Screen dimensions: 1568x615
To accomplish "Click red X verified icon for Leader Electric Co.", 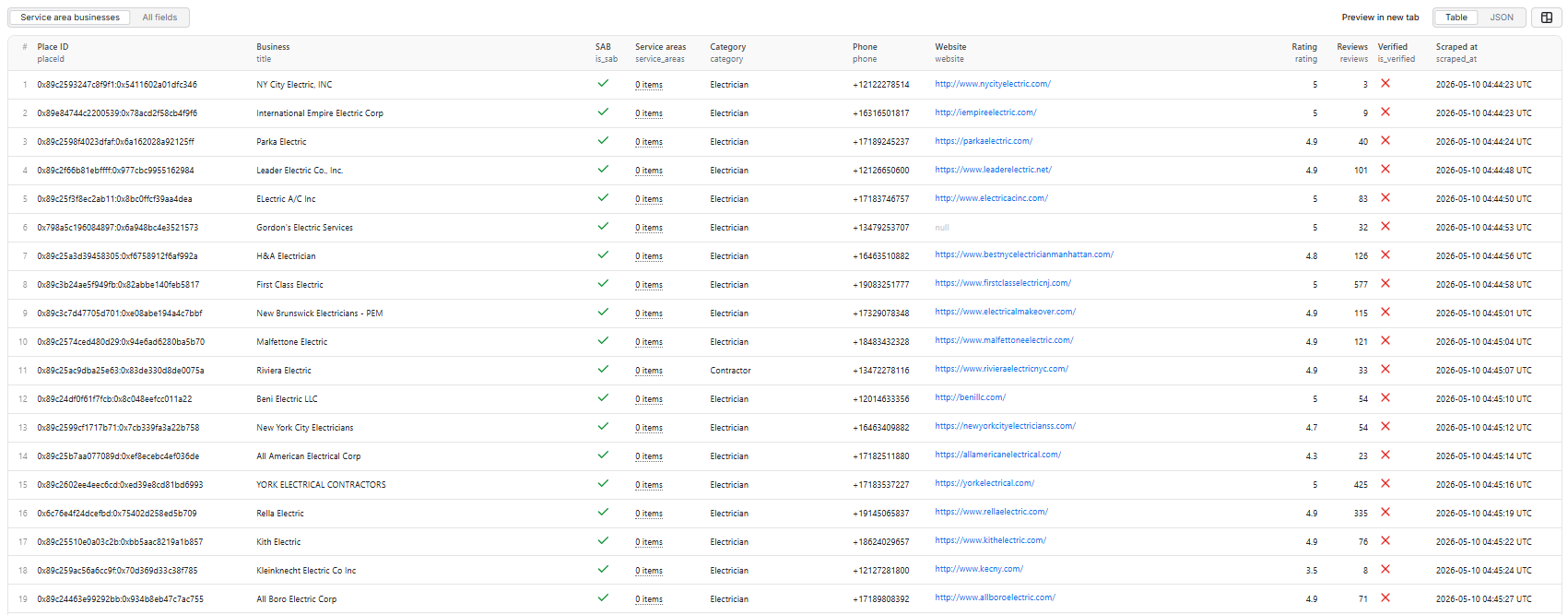I will click(1385, 169).
